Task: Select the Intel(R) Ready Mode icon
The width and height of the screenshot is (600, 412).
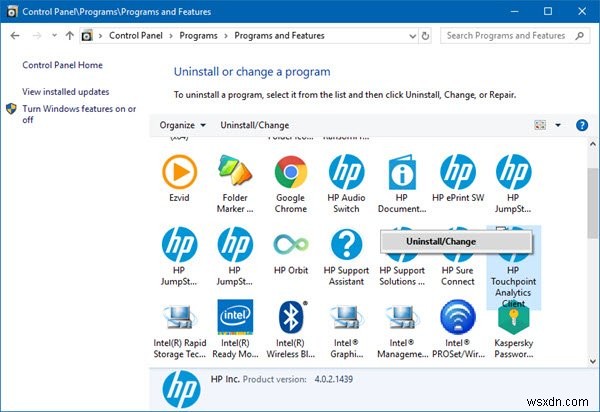Action: pos(235,317)
